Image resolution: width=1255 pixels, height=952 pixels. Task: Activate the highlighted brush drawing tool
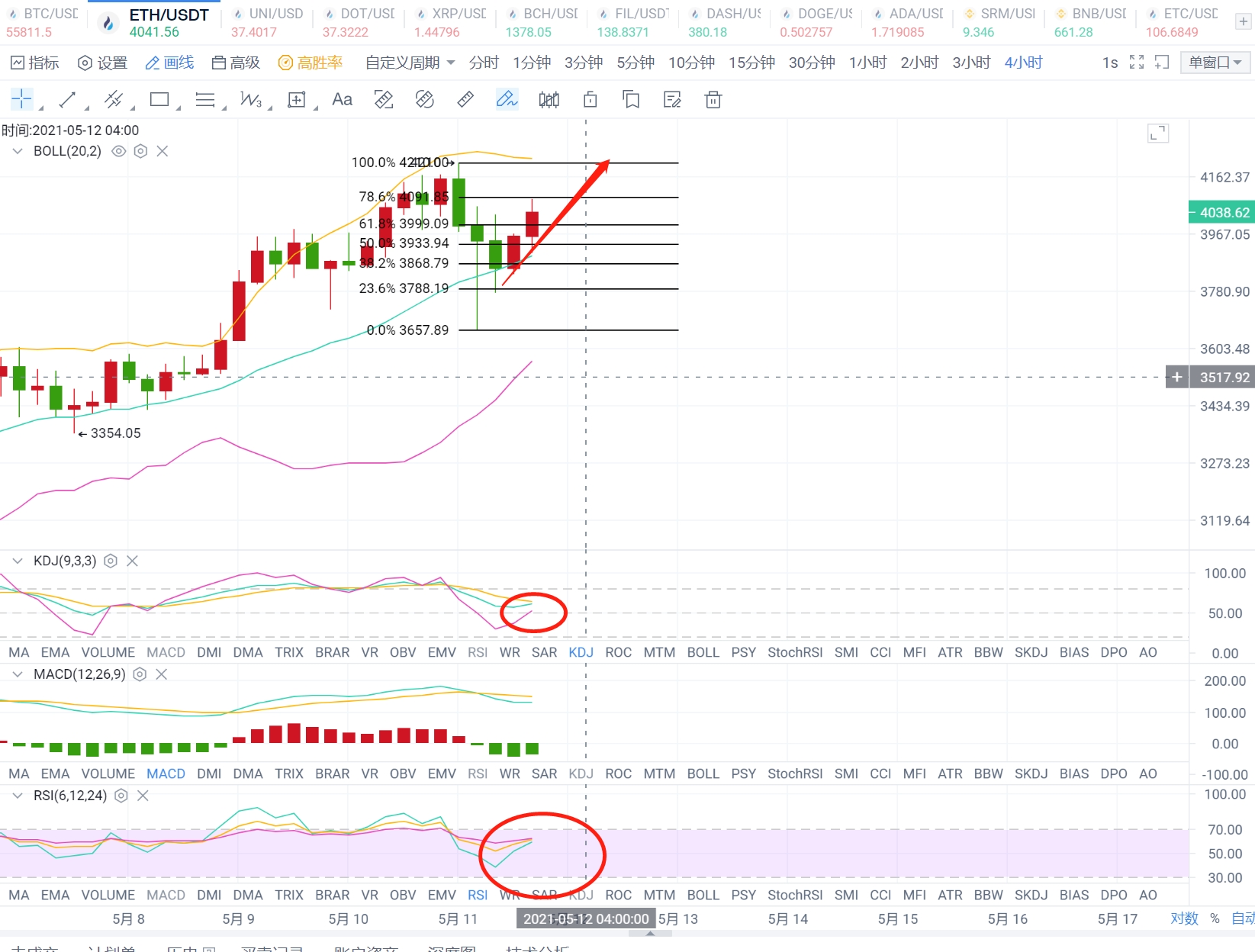pos(507,99)
